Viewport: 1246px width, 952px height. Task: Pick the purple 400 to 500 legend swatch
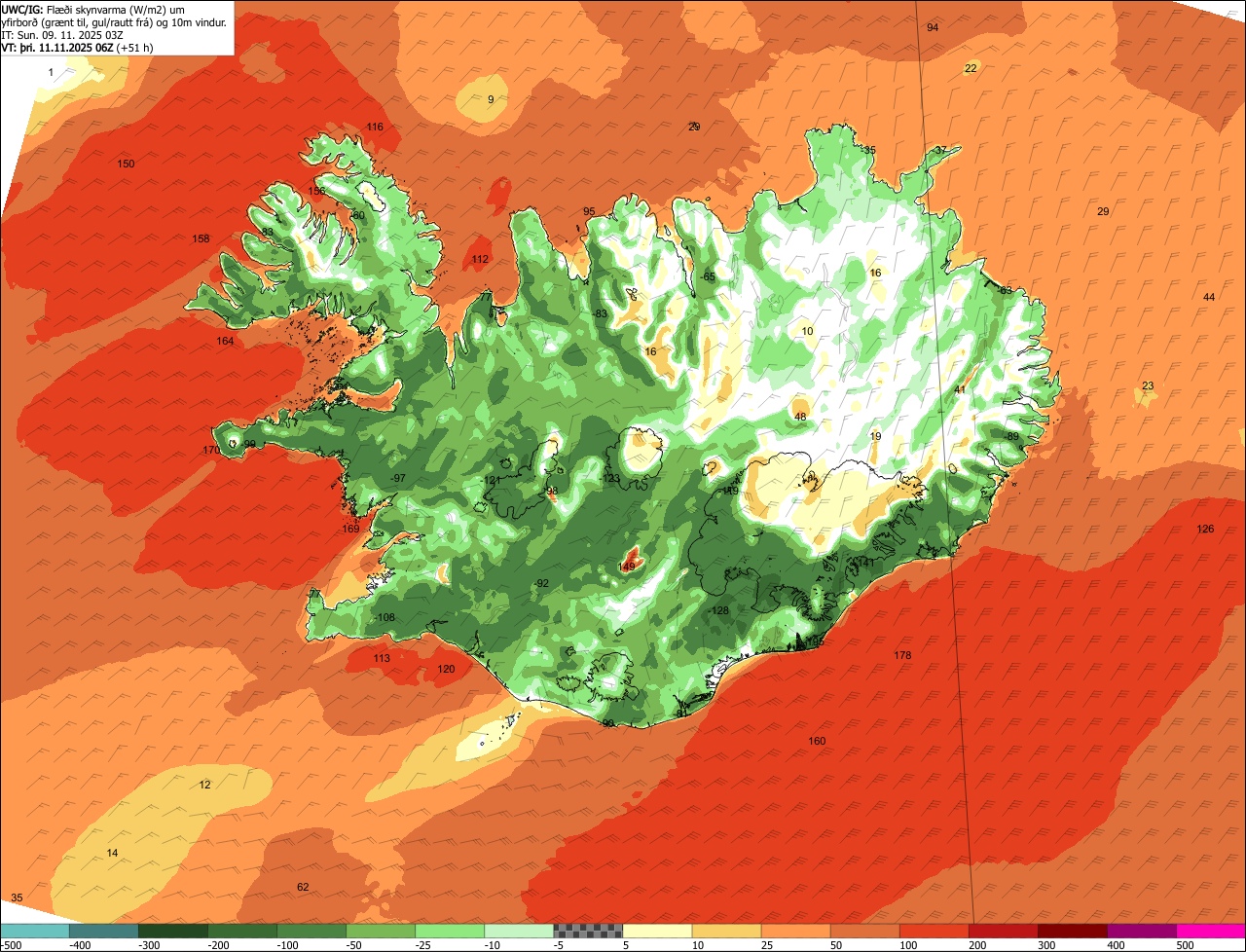point(1141,931)
